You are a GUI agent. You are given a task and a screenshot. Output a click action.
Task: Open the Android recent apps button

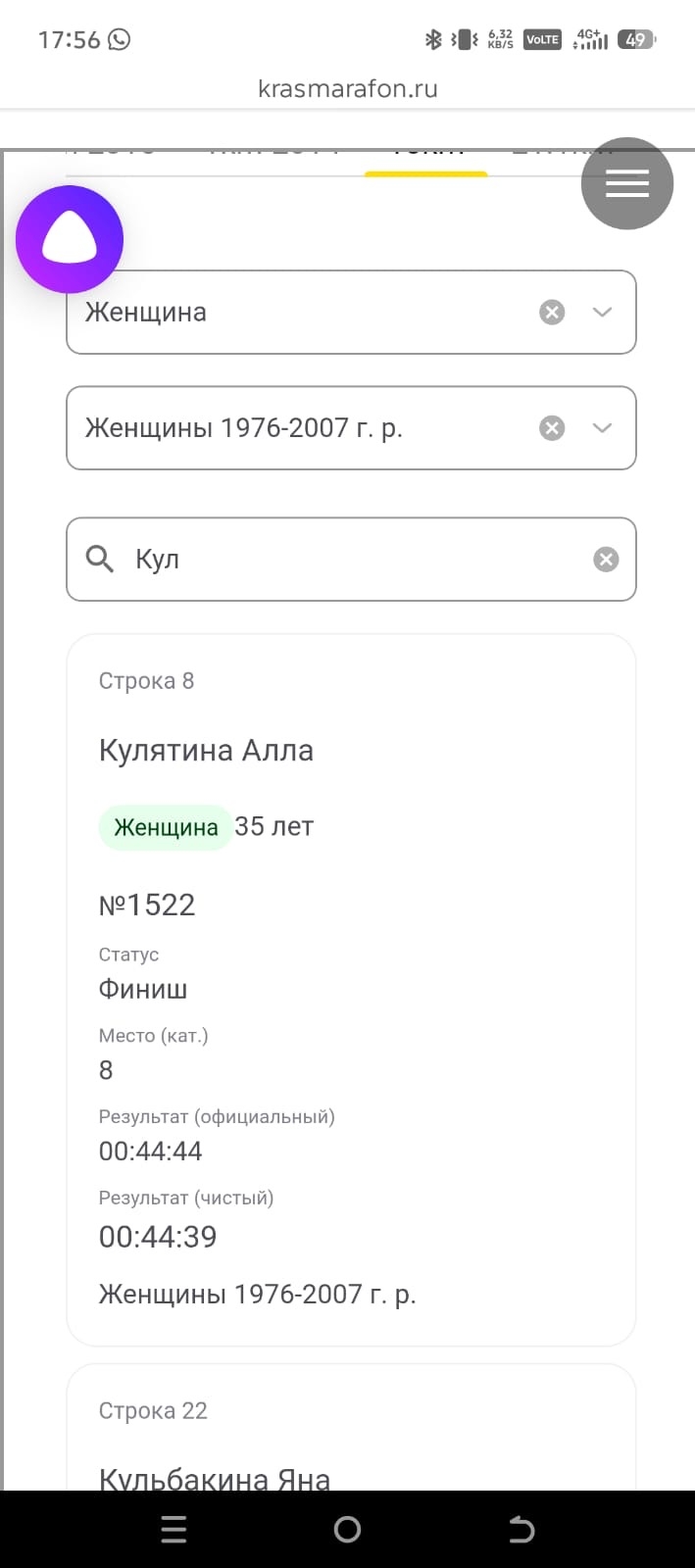pos(174,1529)
